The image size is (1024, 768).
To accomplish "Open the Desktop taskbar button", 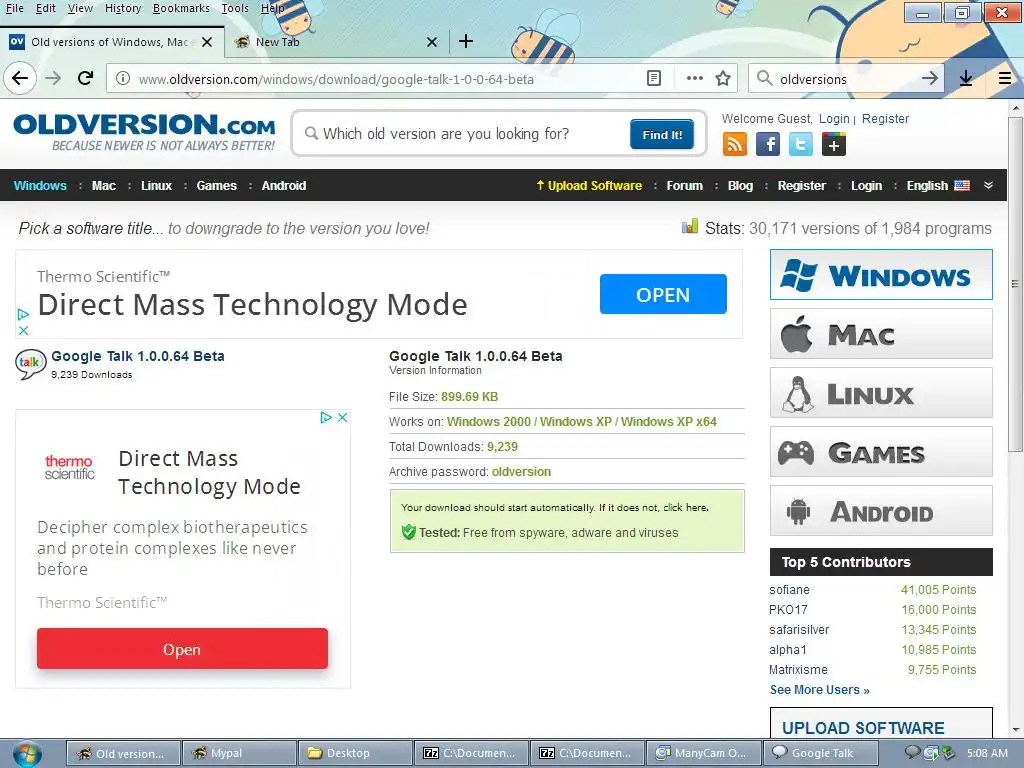I will [355, 754].
